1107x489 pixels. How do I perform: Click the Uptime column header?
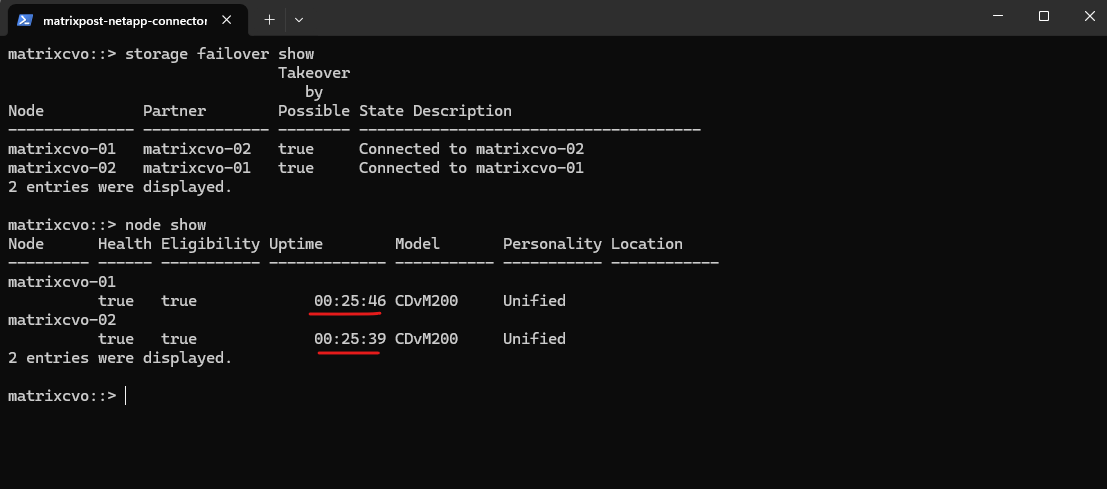tap(296, 244)
